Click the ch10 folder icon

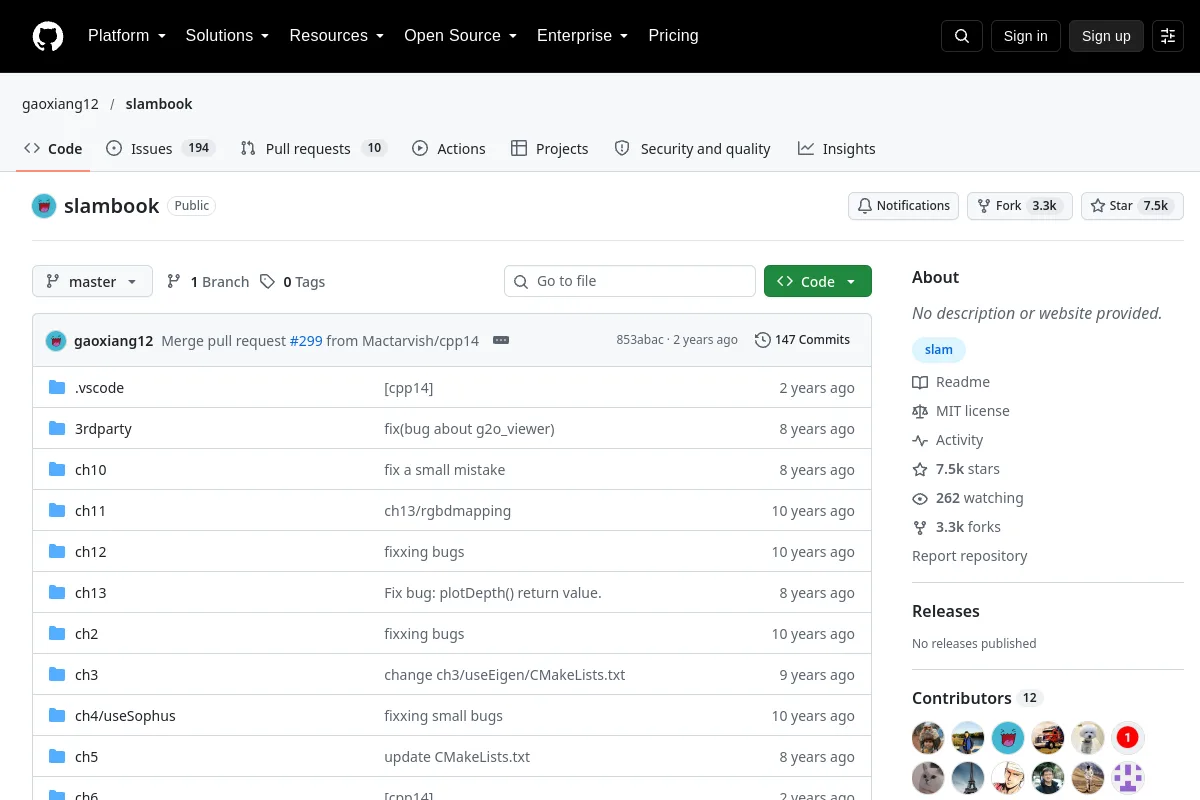point(57,470)
